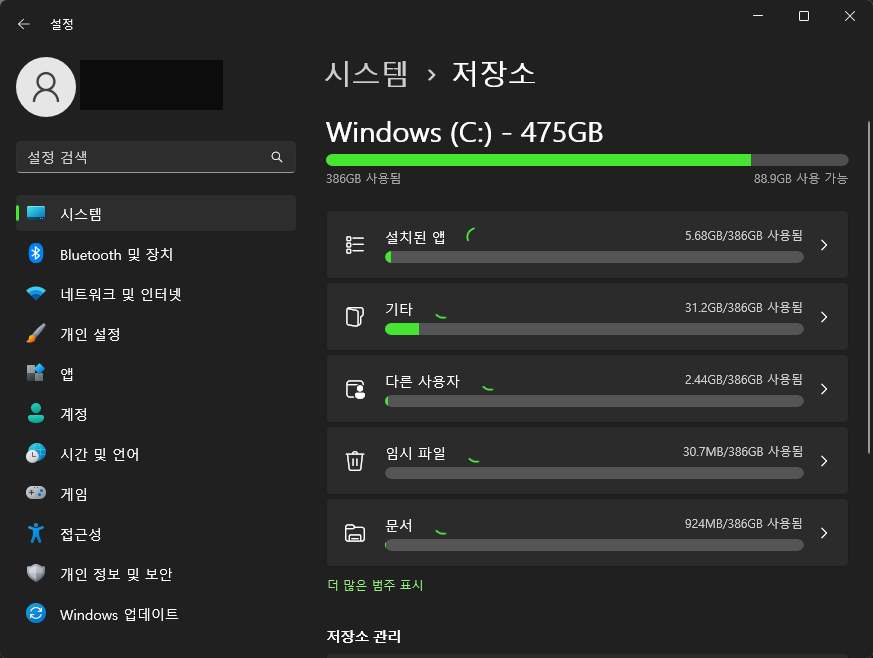Open 시간 및 언어 settings
This screenshot has height=658, width=873.
156,454
